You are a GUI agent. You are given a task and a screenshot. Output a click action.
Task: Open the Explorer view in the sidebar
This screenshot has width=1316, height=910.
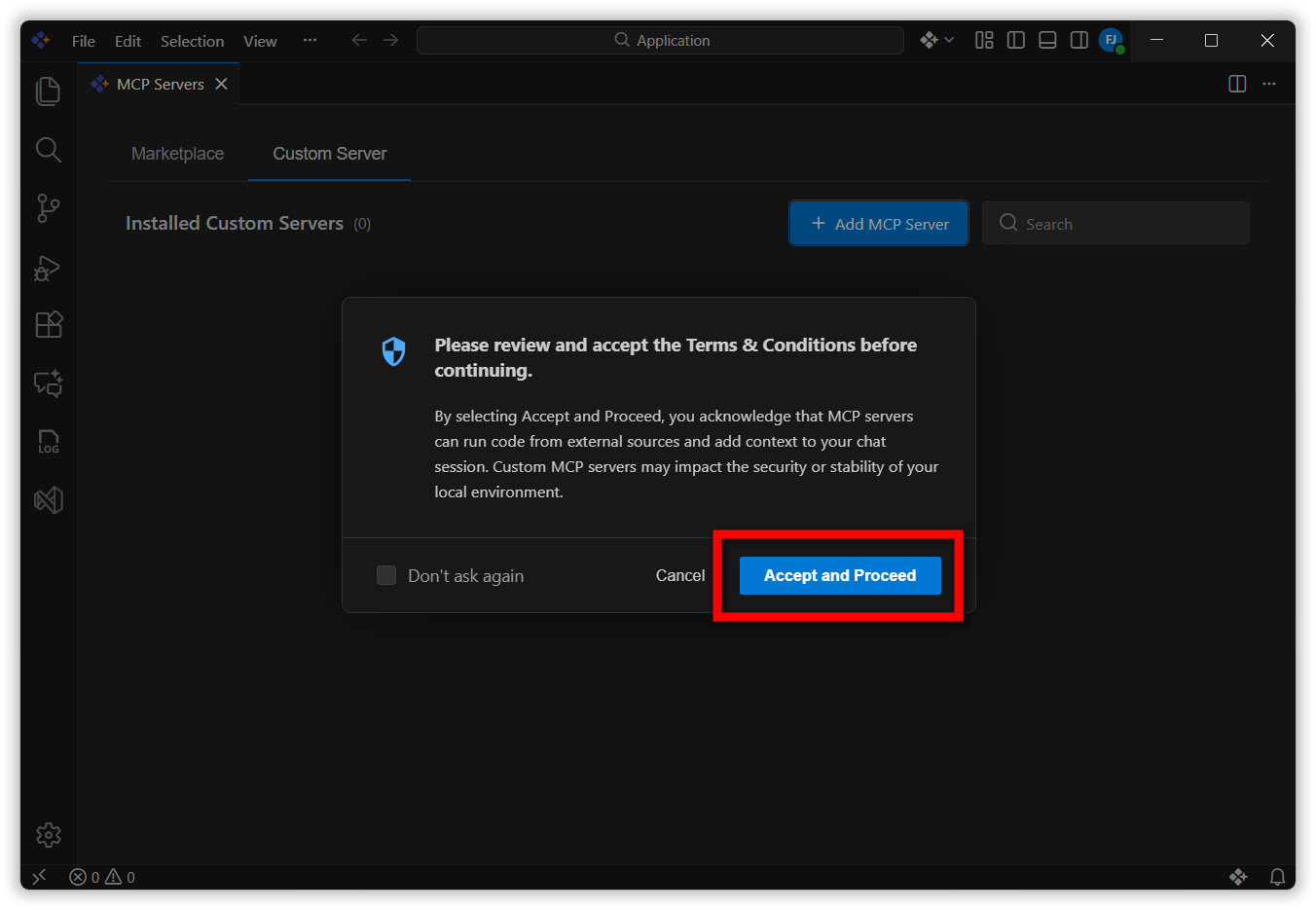tap(48, 91)
